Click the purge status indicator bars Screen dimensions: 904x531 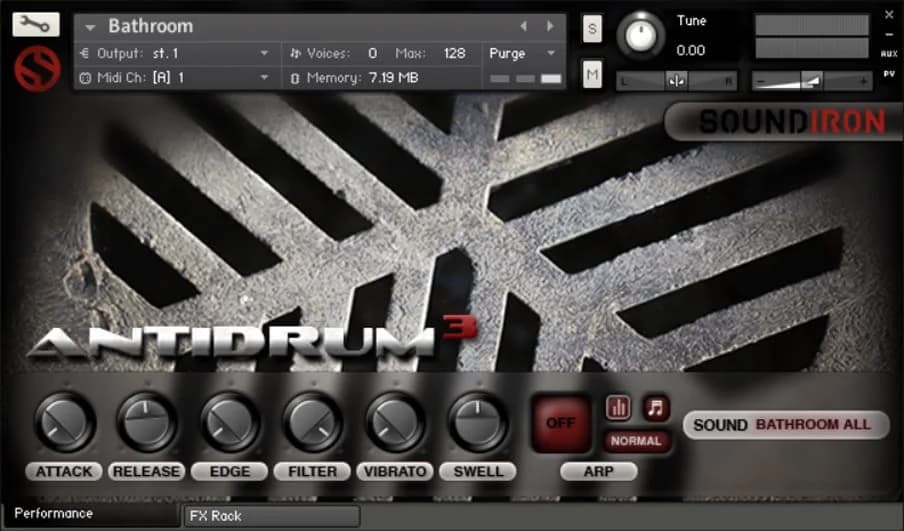[525, 78]
